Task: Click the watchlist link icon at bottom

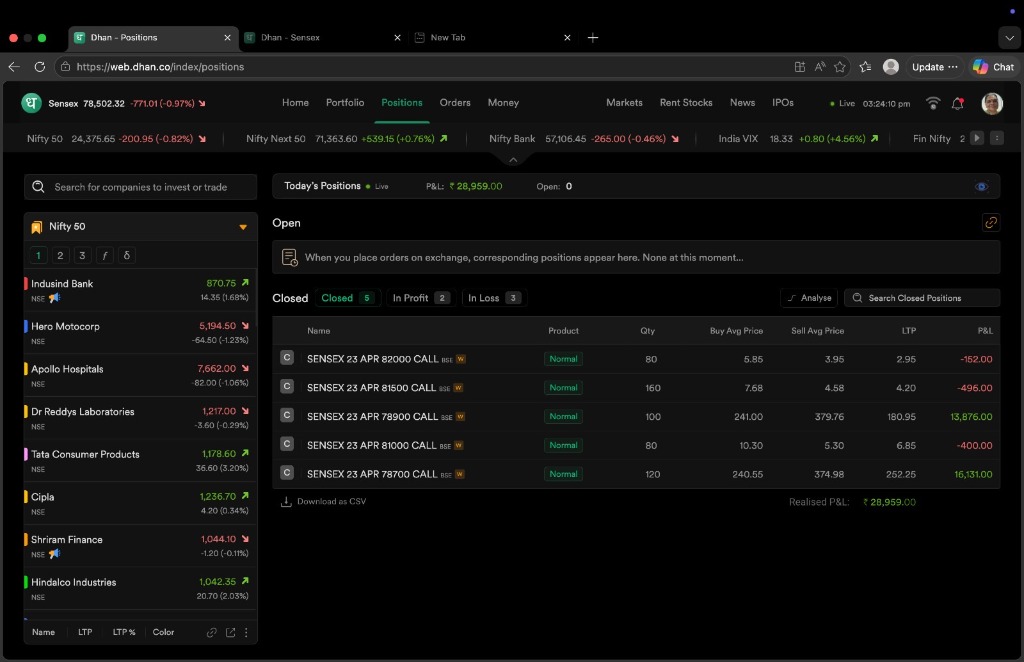Action: (x=212, y=633)
